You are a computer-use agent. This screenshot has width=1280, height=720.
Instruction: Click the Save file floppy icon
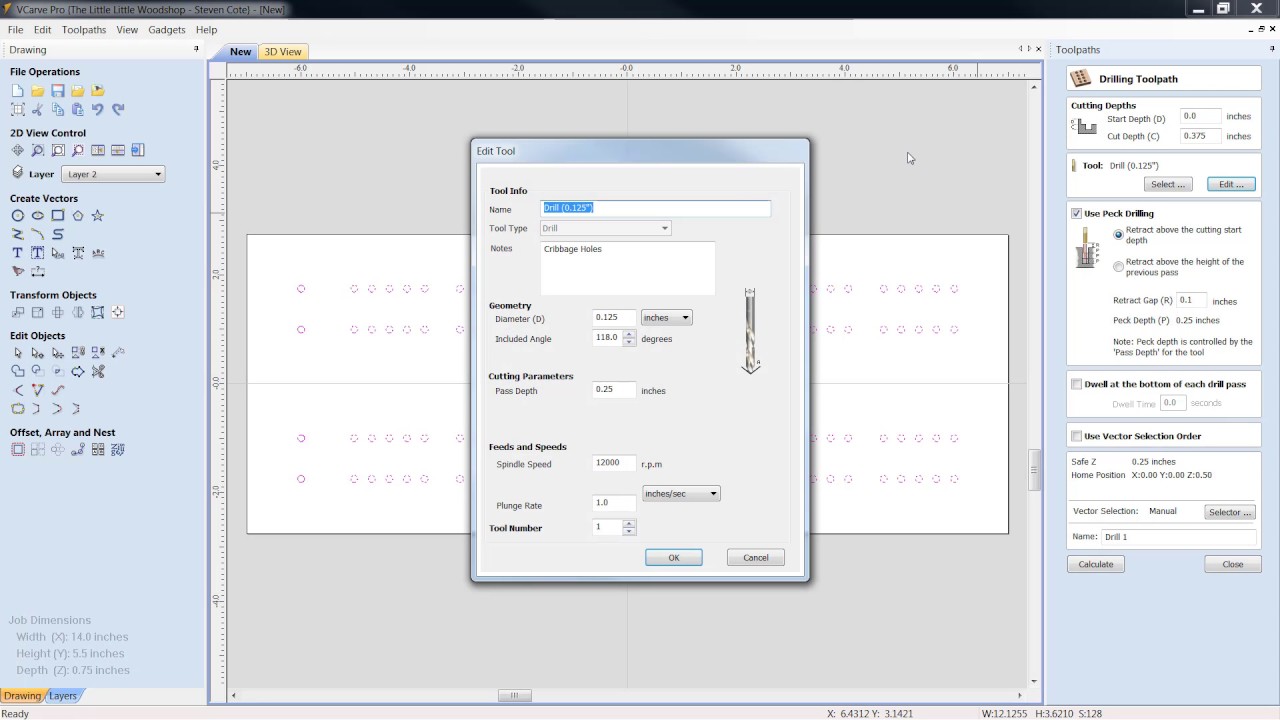pos(57,91)
